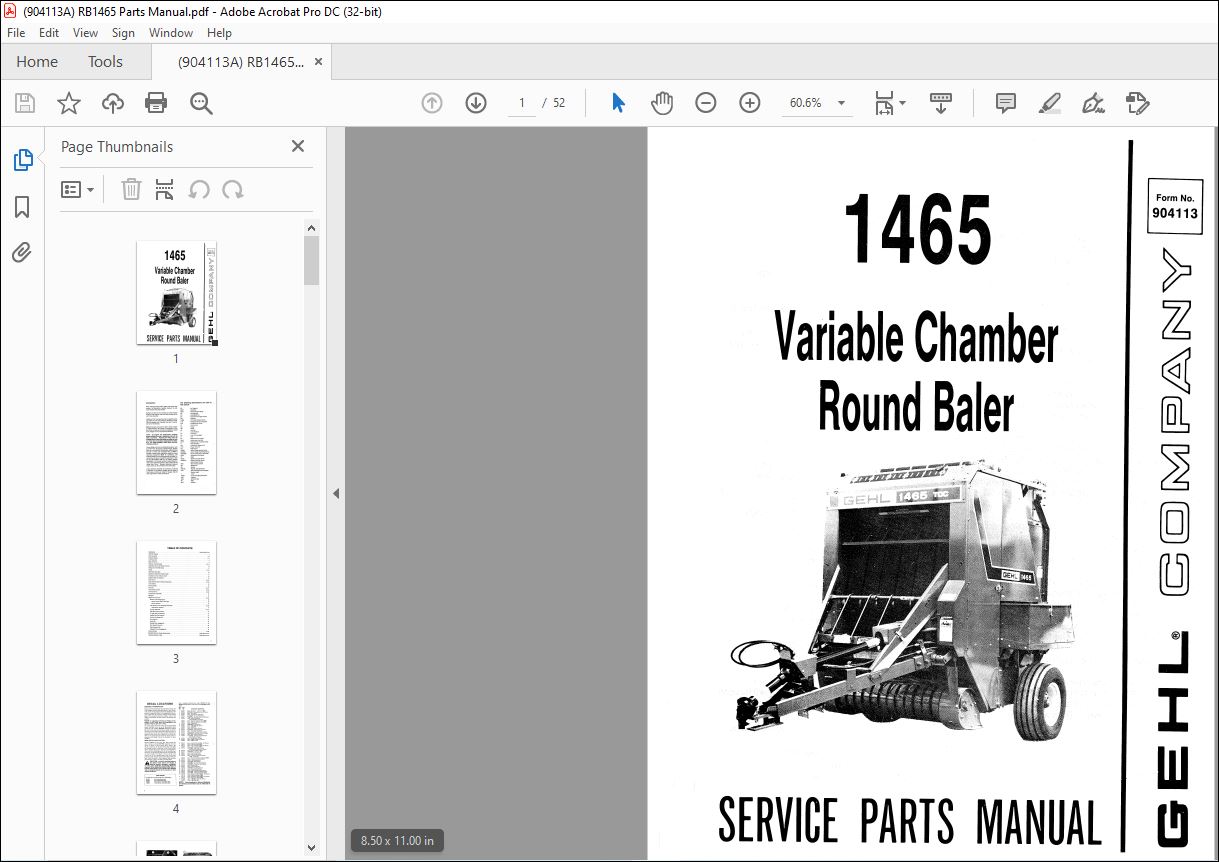
Task: Click scrolling mode toolbar icon
Action: [941, 103]
